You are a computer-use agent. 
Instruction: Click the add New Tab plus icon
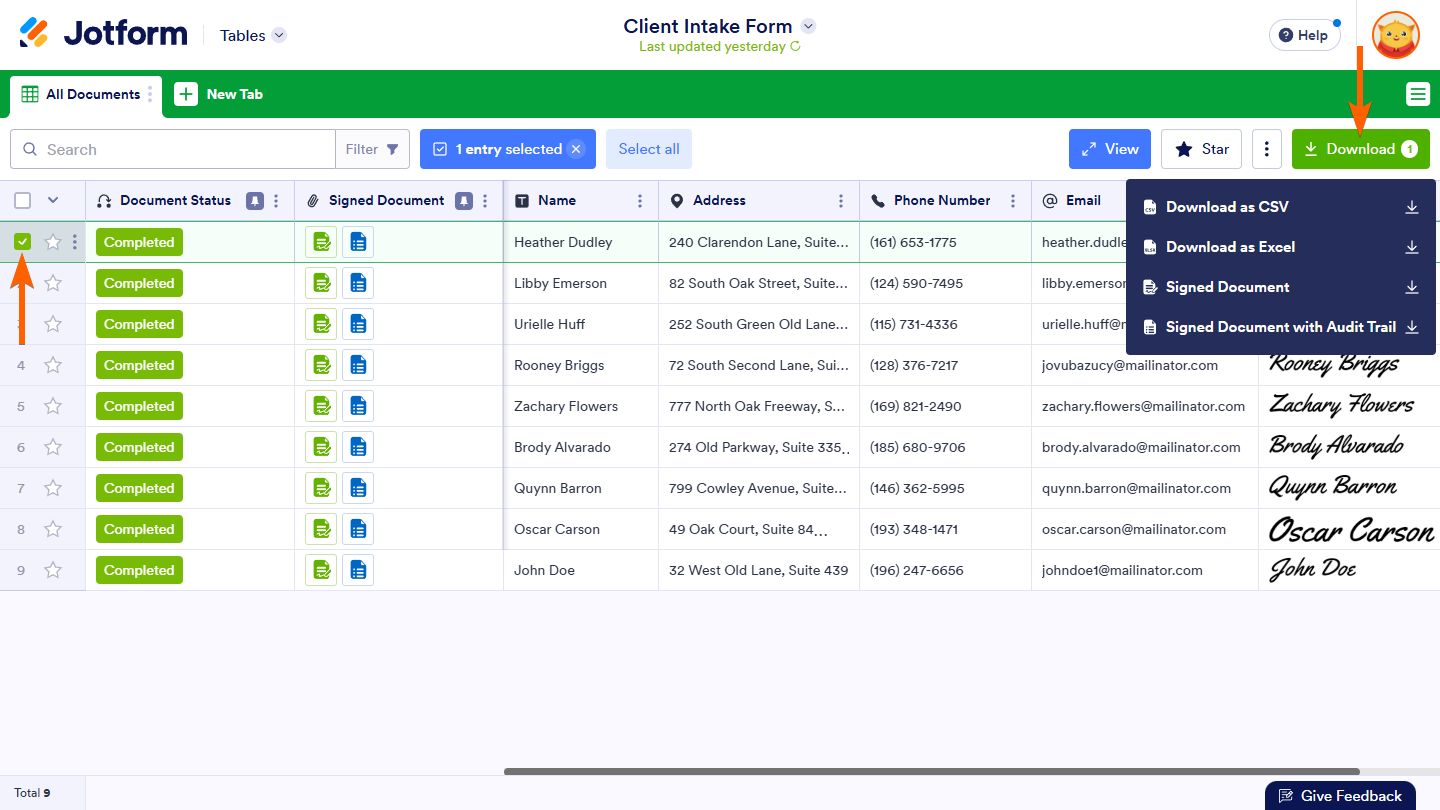(x=186, y=94)
